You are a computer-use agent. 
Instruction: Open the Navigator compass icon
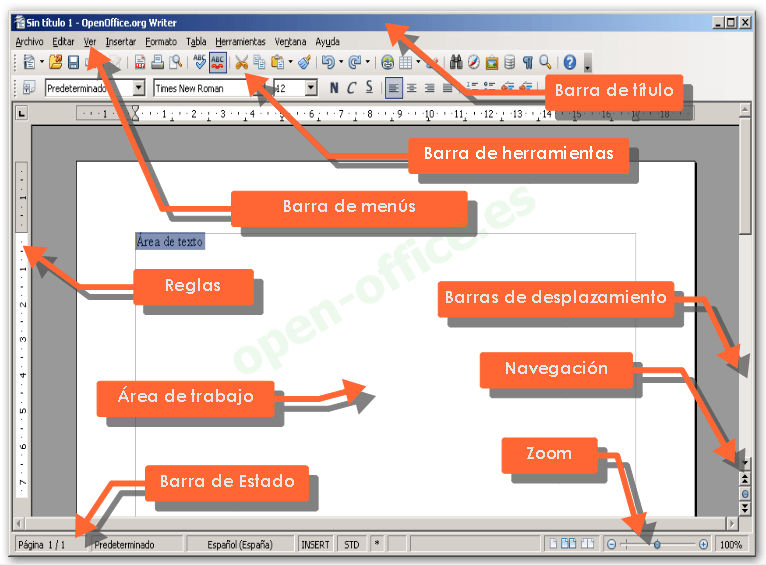point(474,62)
